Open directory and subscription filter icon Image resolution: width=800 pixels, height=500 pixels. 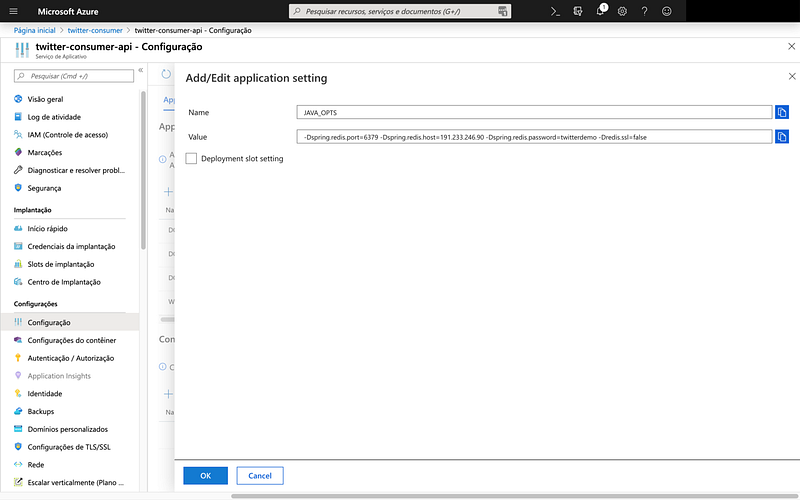578,11
